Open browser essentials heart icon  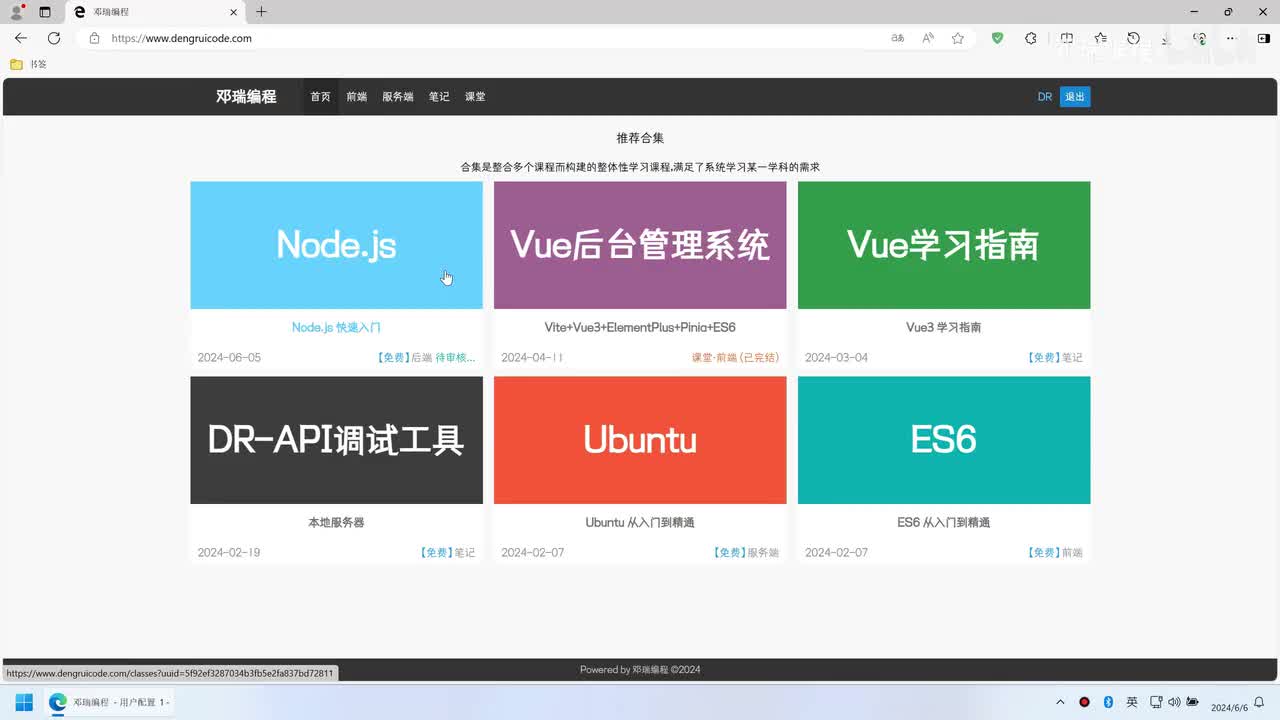click(x=1199, y=38)
